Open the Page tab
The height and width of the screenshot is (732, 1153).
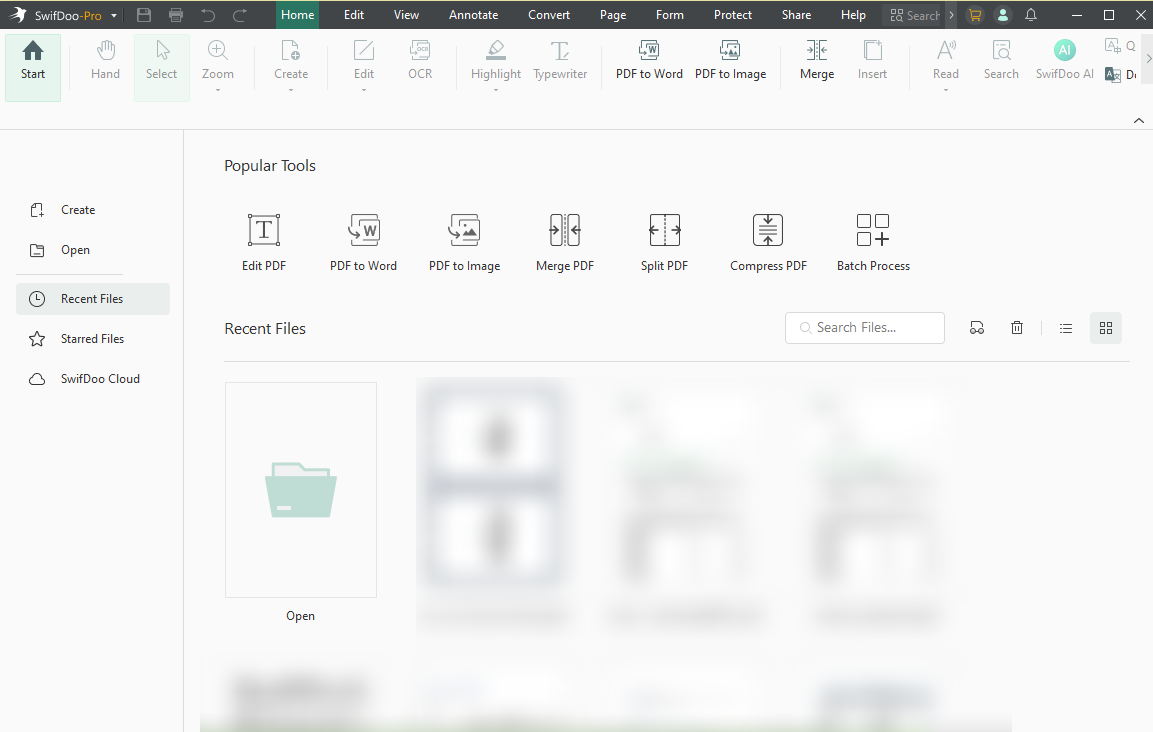tap(613, 15)
